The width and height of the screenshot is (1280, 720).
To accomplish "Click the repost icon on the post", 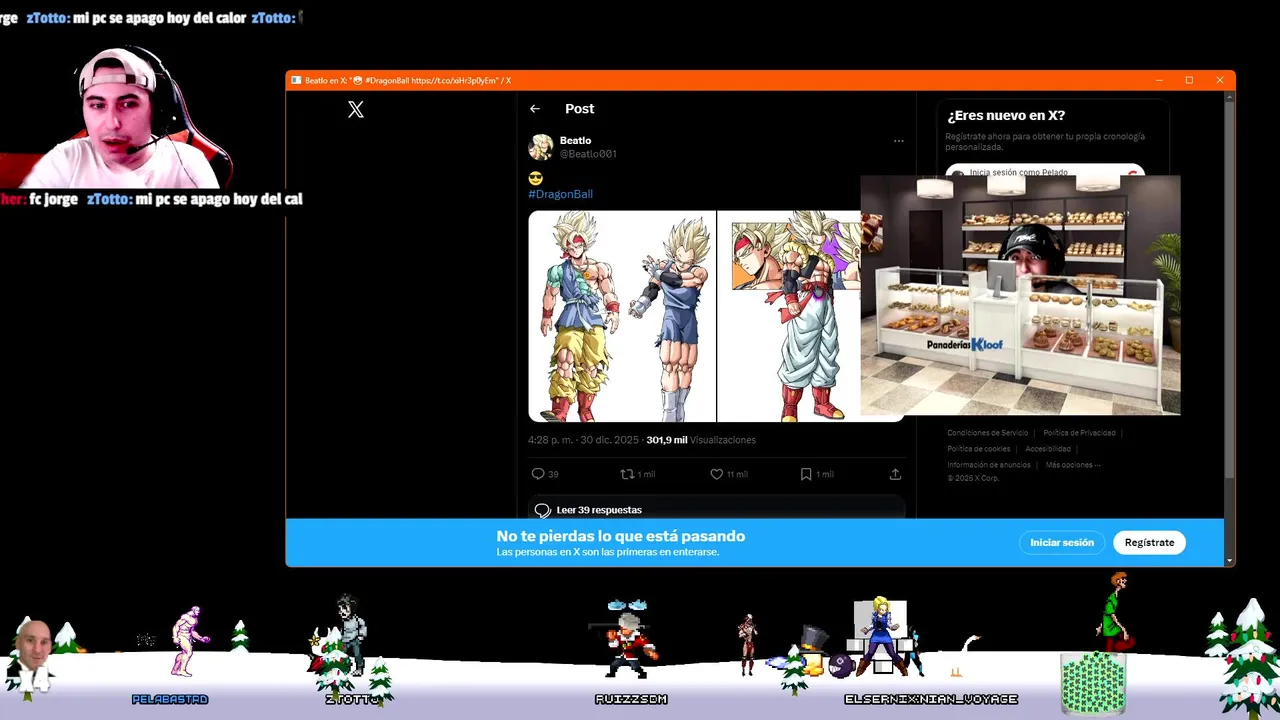I will [x=627, y=474].
